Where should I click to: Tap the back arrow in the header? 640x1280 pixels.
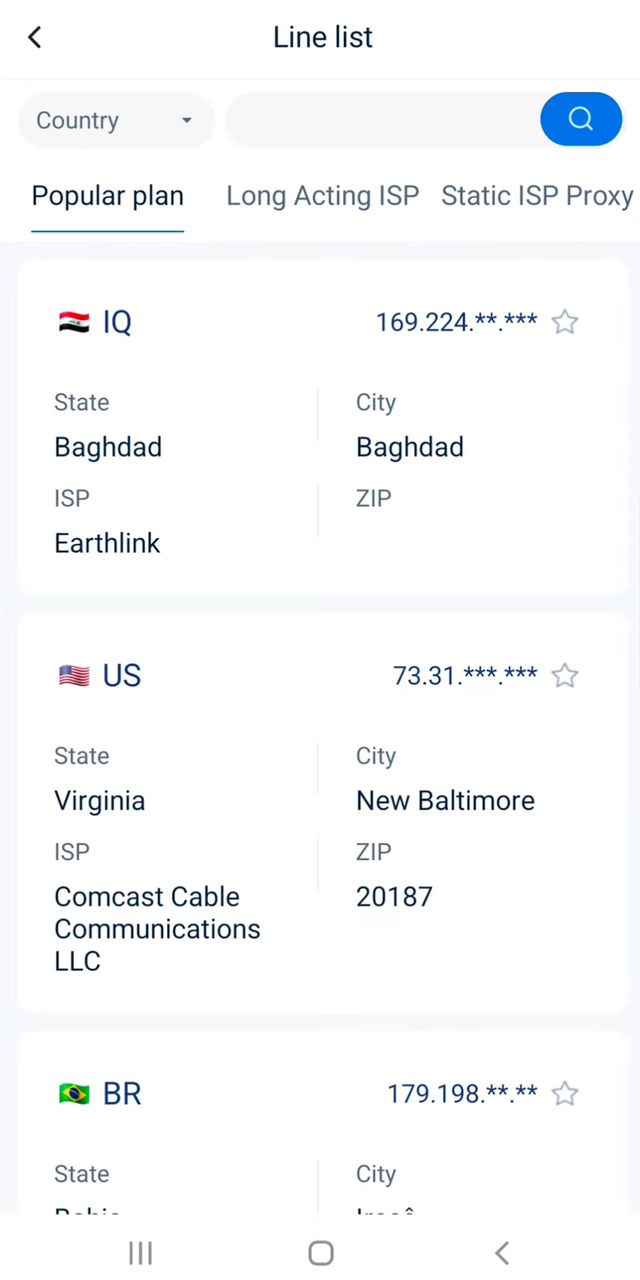[35, 38]
